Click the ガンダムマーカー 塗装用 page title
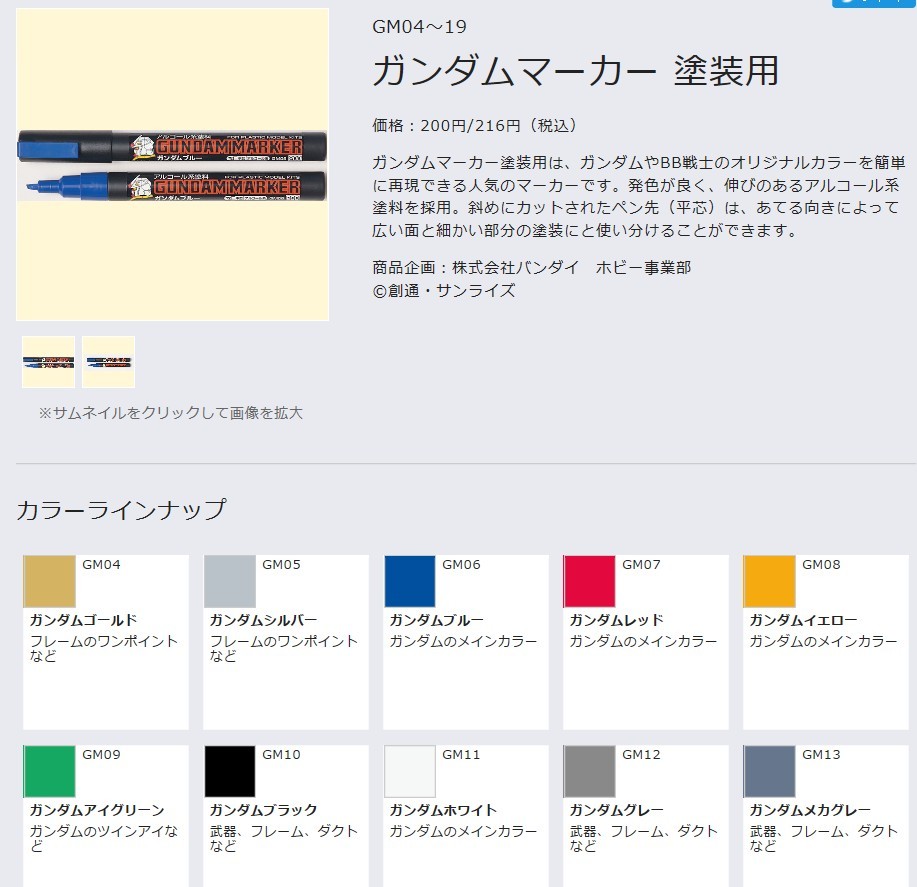 (x=575, y=71)
